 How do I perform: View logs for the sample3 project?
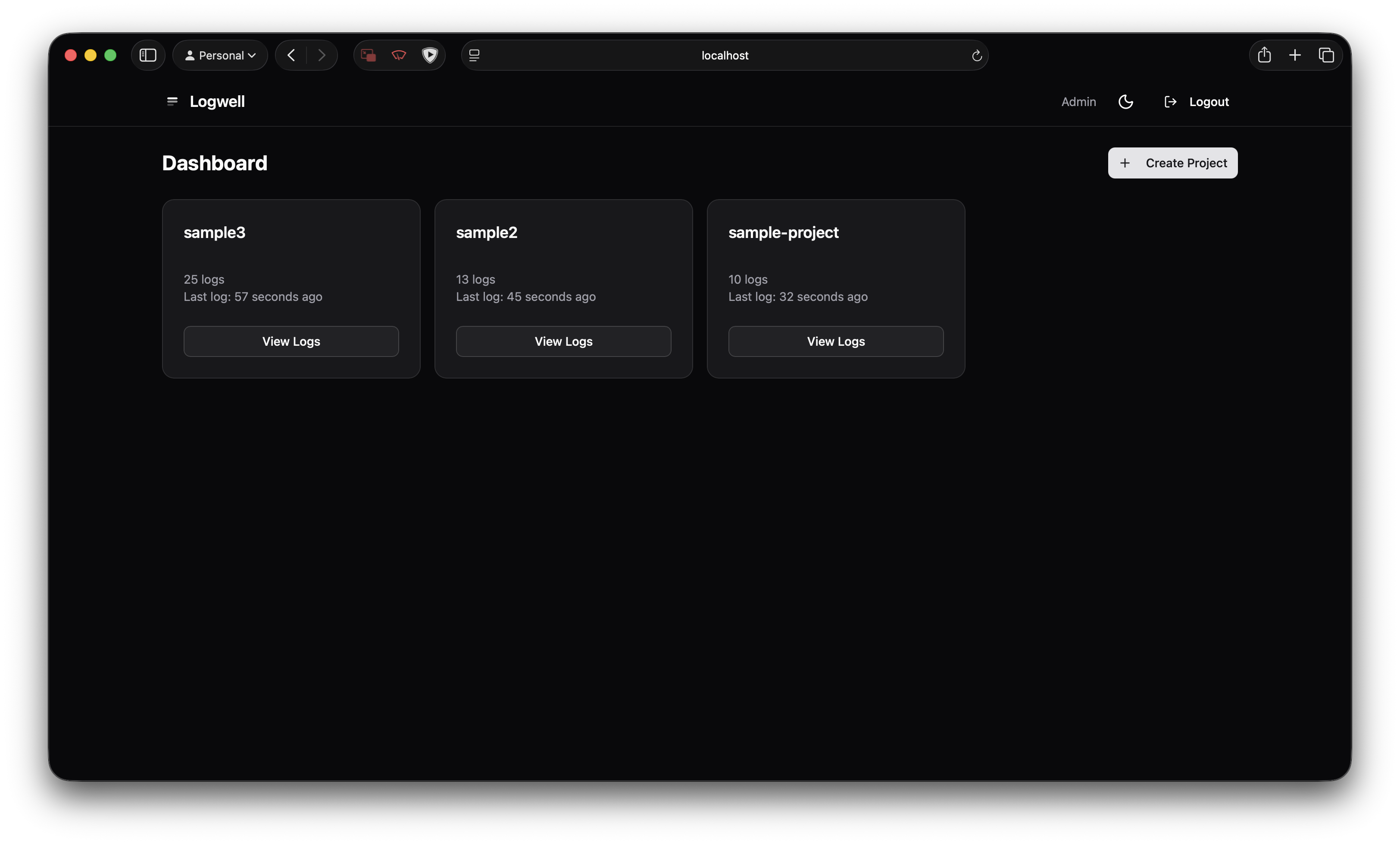[x=291, y=341]
